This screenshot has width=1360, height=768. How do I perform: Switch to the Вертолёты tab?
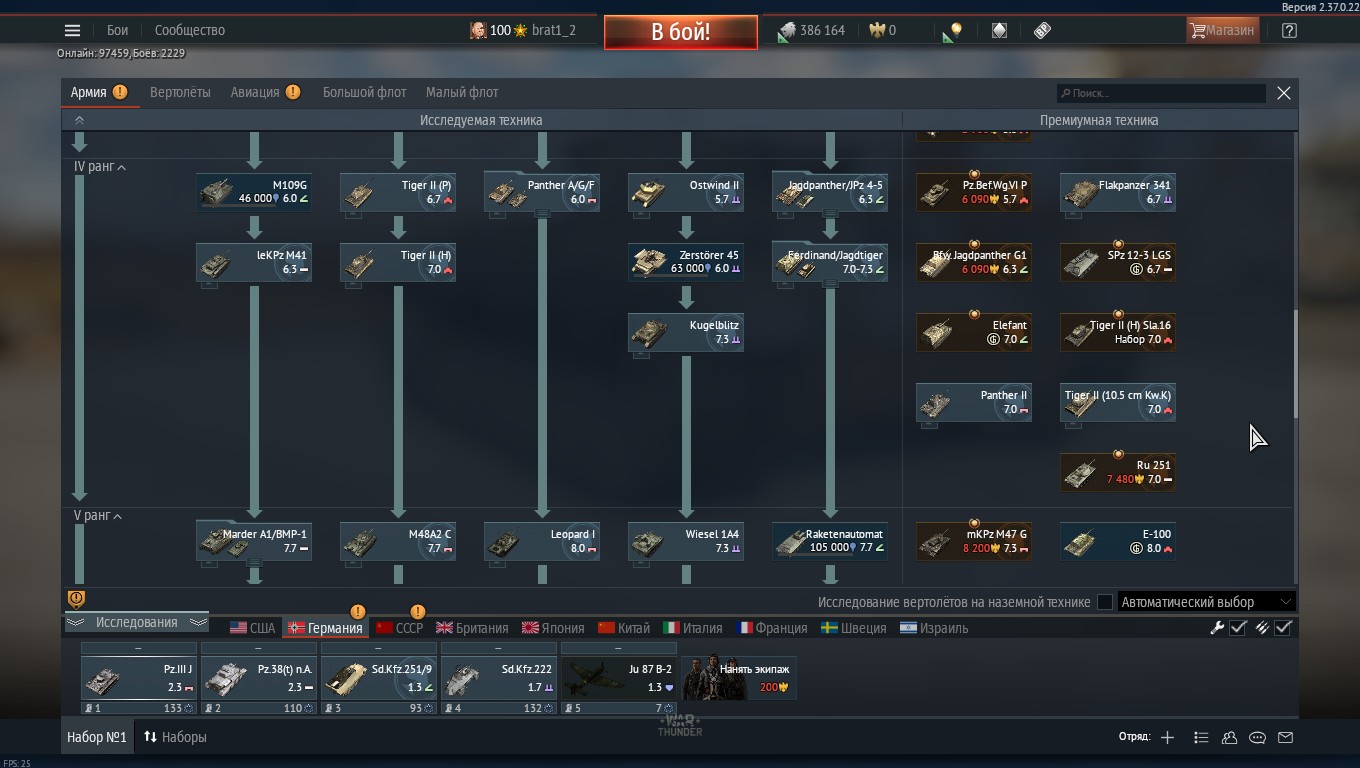point(180,92)
